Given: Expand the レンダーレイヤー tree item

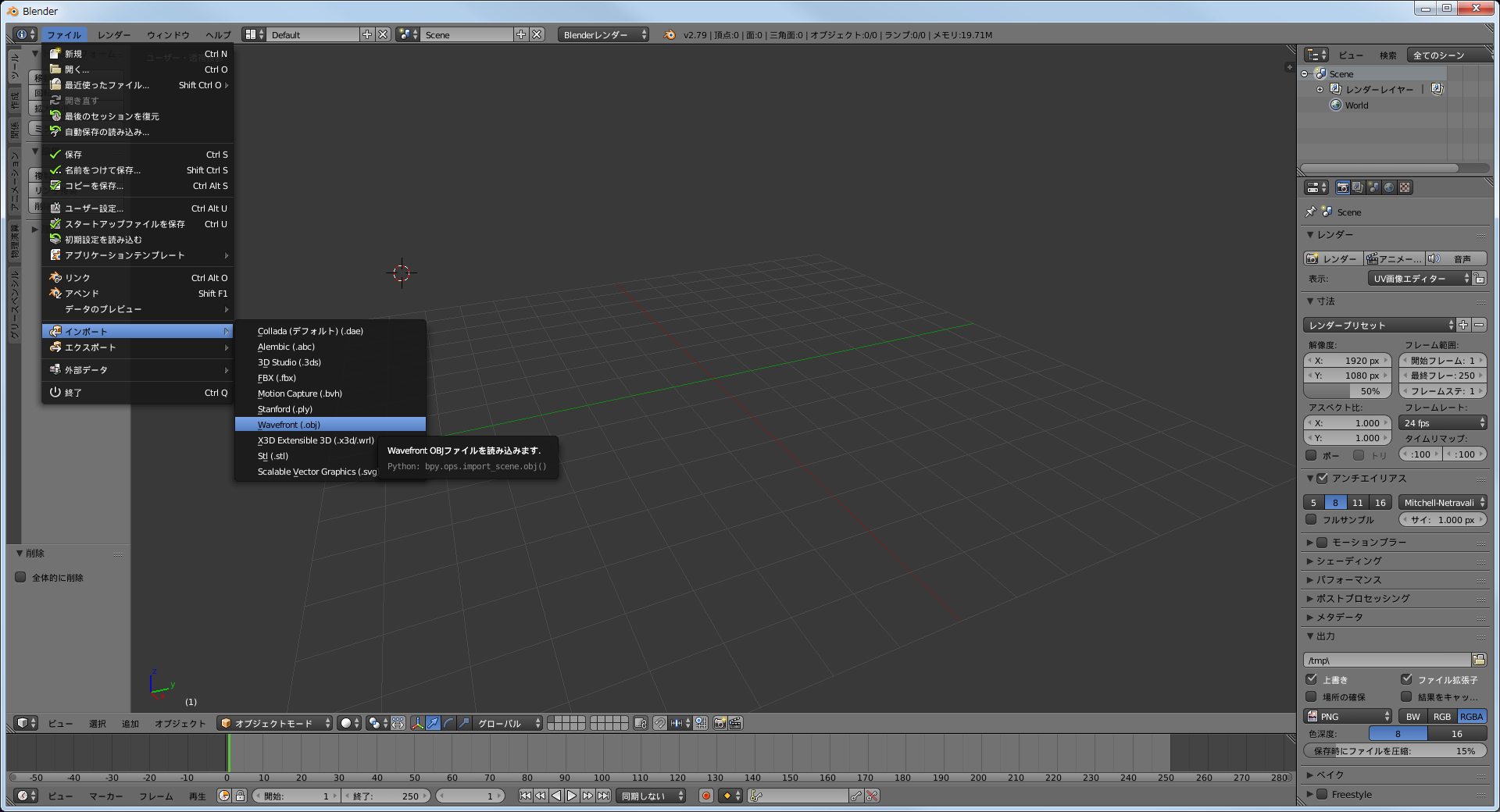Looking at the screenshot, I should coord(1320,89).
